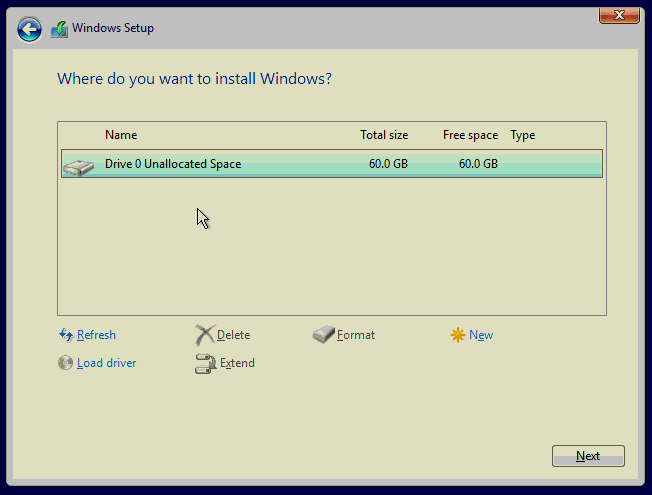
Task: Click the Name column header
Action: (121, 135)
